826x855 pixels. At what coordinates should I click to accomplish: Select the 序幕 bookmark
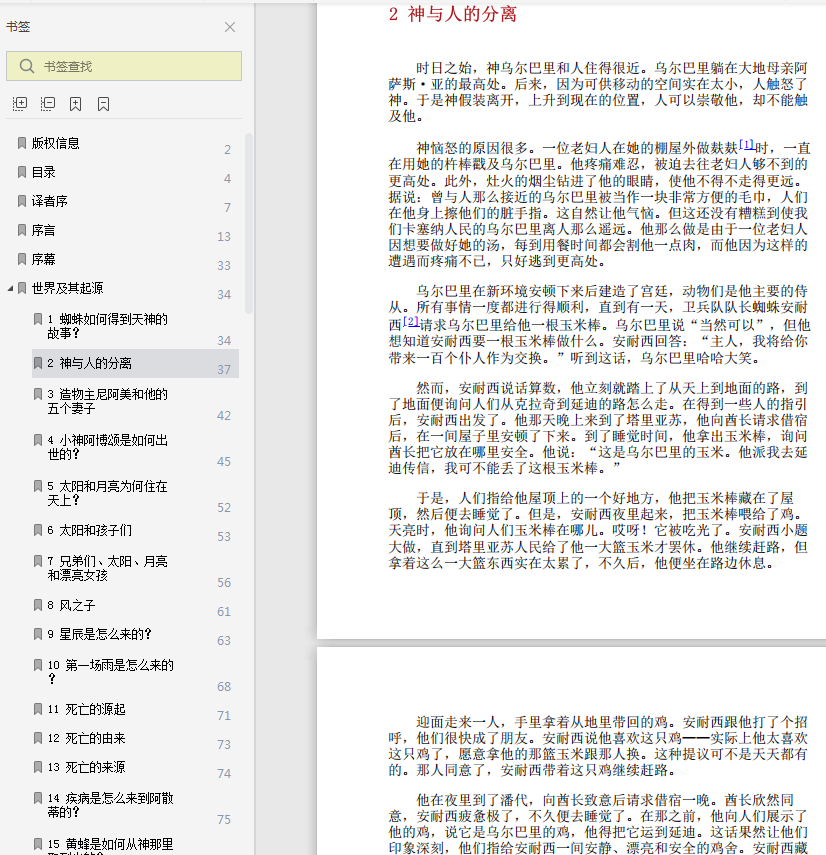click(x=44, y=259)
